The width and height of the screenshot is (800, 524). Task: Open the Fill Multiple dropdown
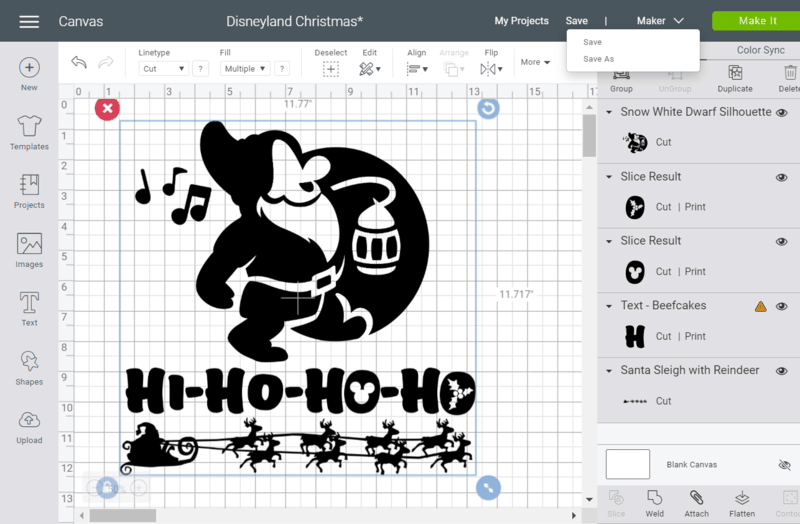[244, 69]
